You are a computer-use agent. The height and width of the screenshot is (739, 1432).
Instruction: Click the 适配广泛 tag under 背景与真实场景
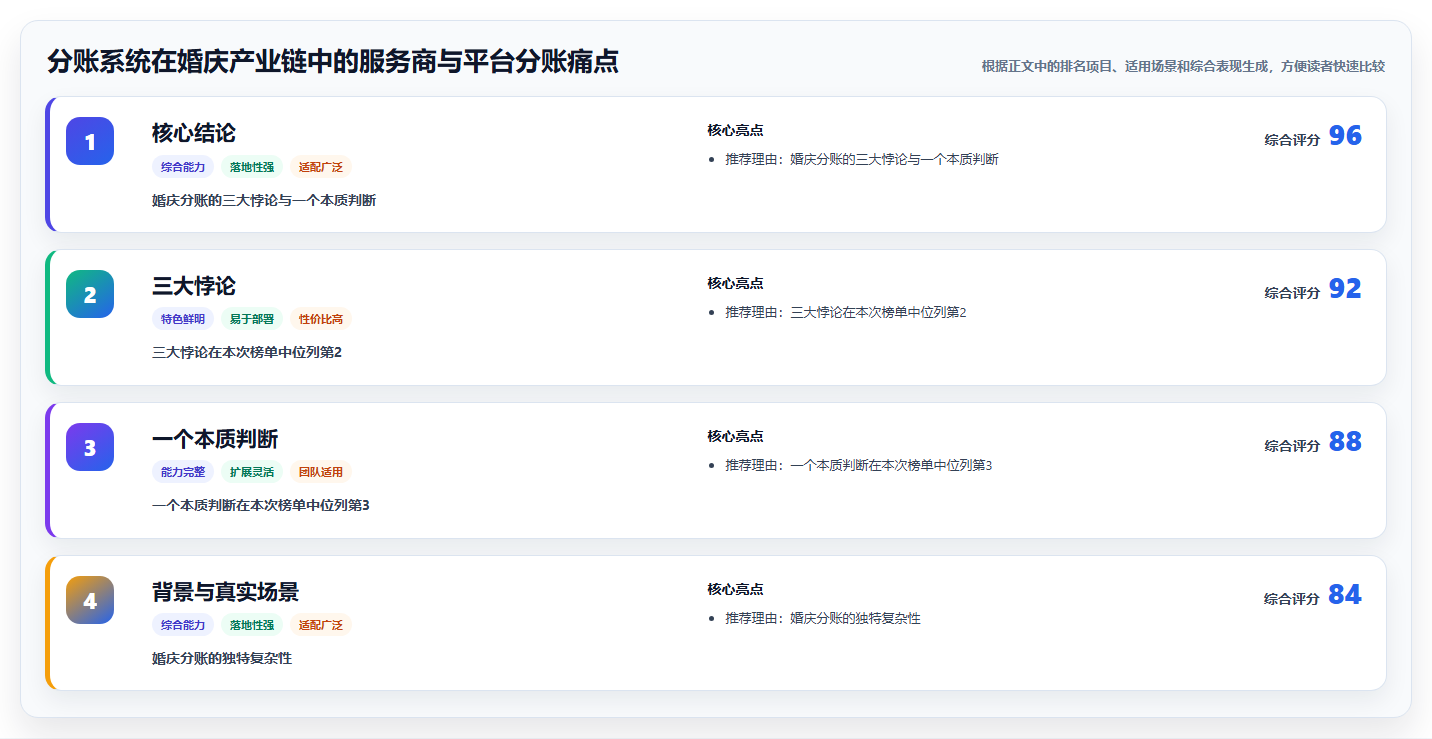point(321,625)
